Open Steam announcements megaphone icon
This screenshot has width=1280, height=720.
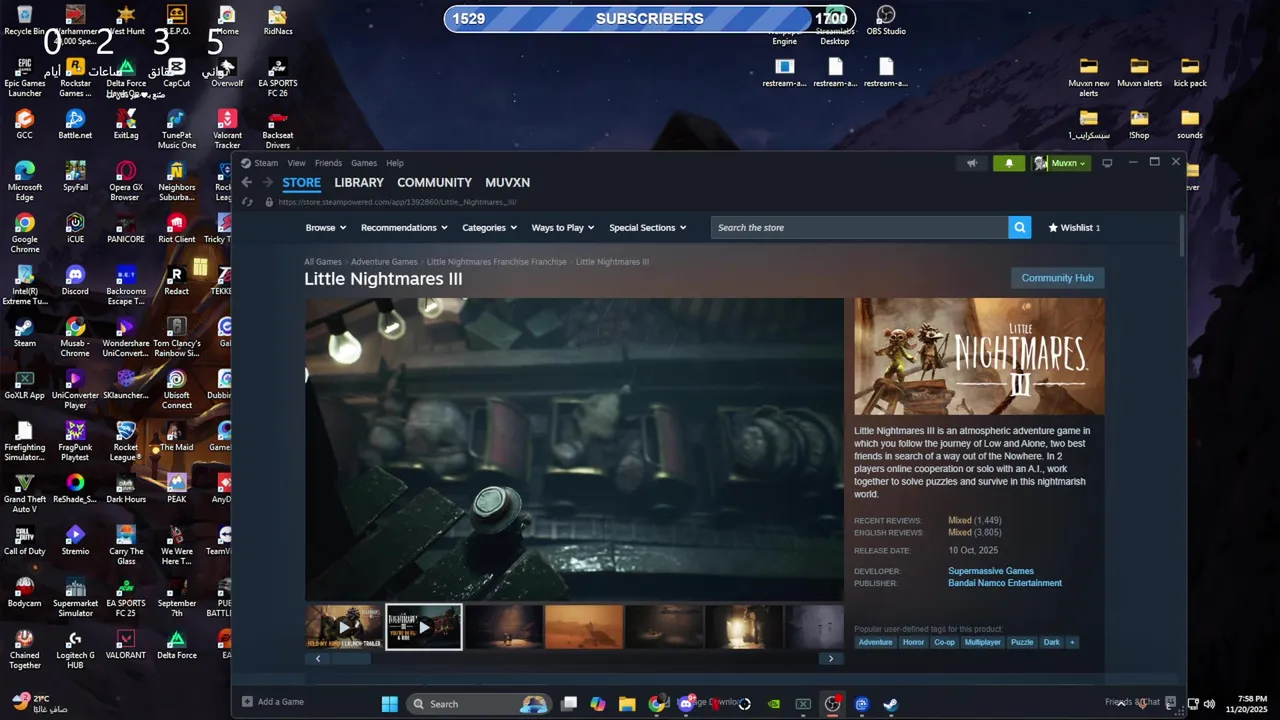click(971, 163)
